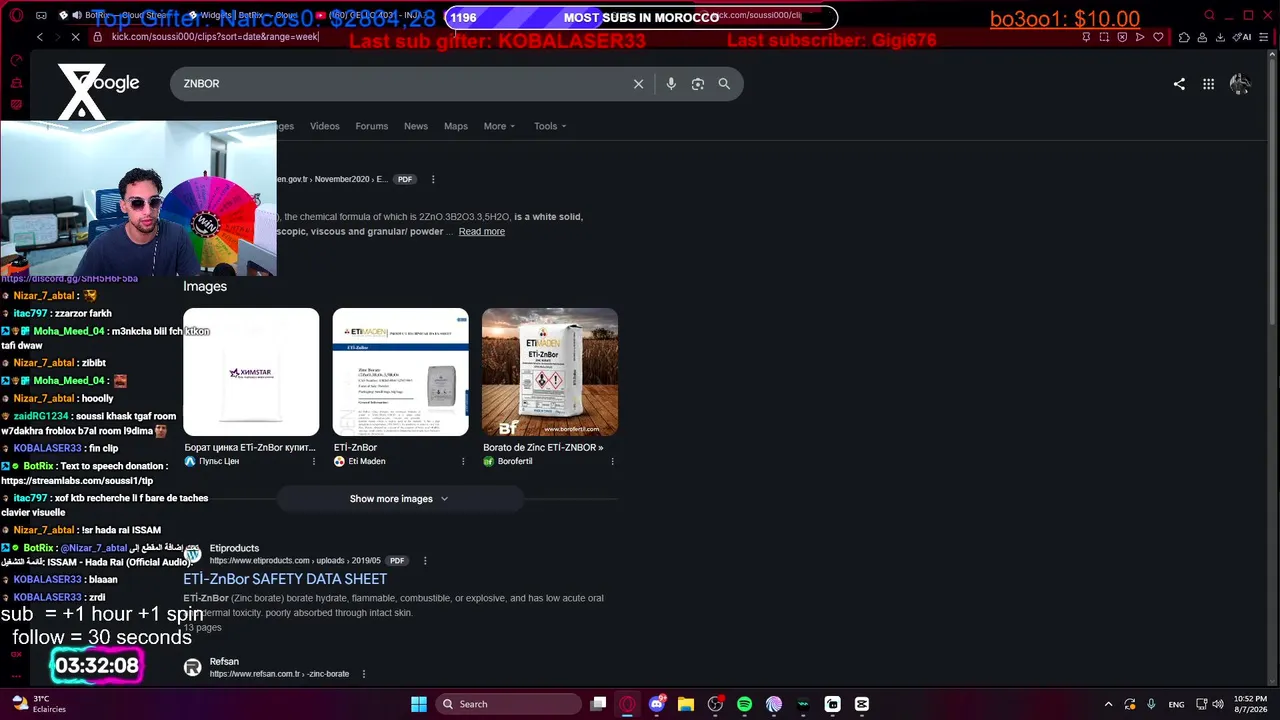The width and height of the screenshot is (1280, 720).
Task: Click the tray microphone icon
Action: click(1151, 704)
